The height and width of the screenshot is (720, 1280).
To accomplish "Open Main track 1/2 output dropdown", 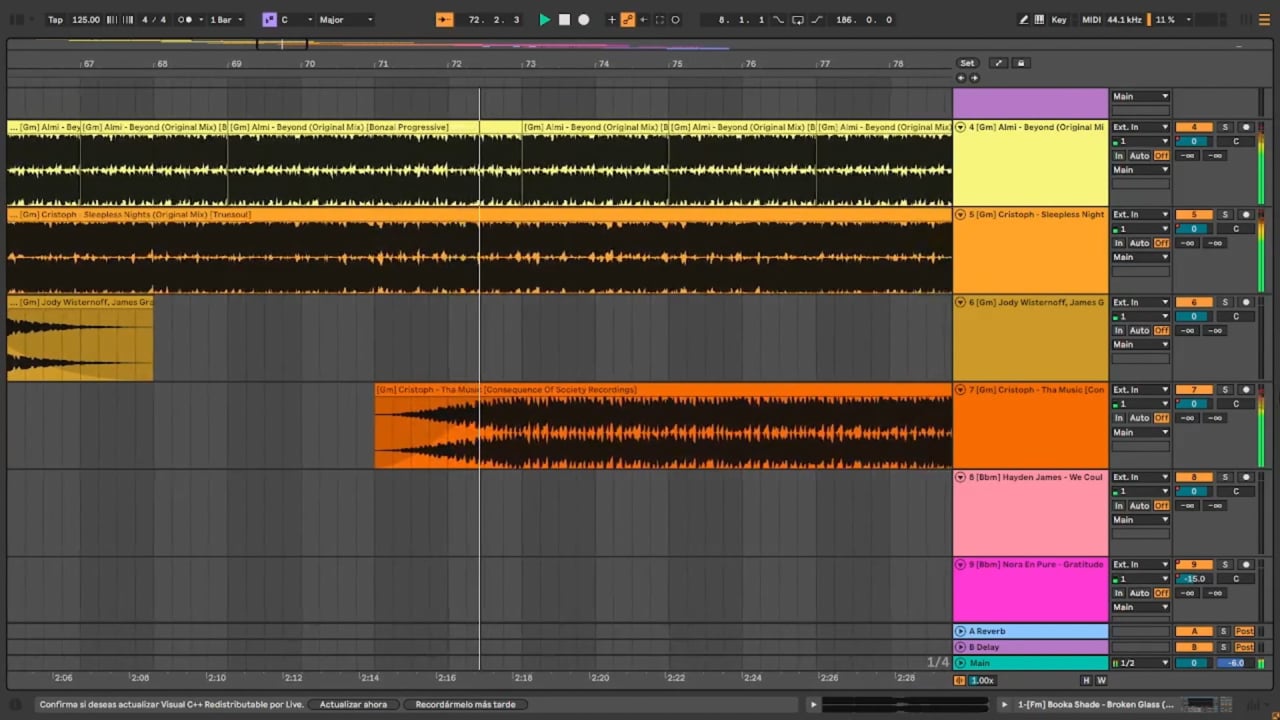I will tap(1140, 663).
